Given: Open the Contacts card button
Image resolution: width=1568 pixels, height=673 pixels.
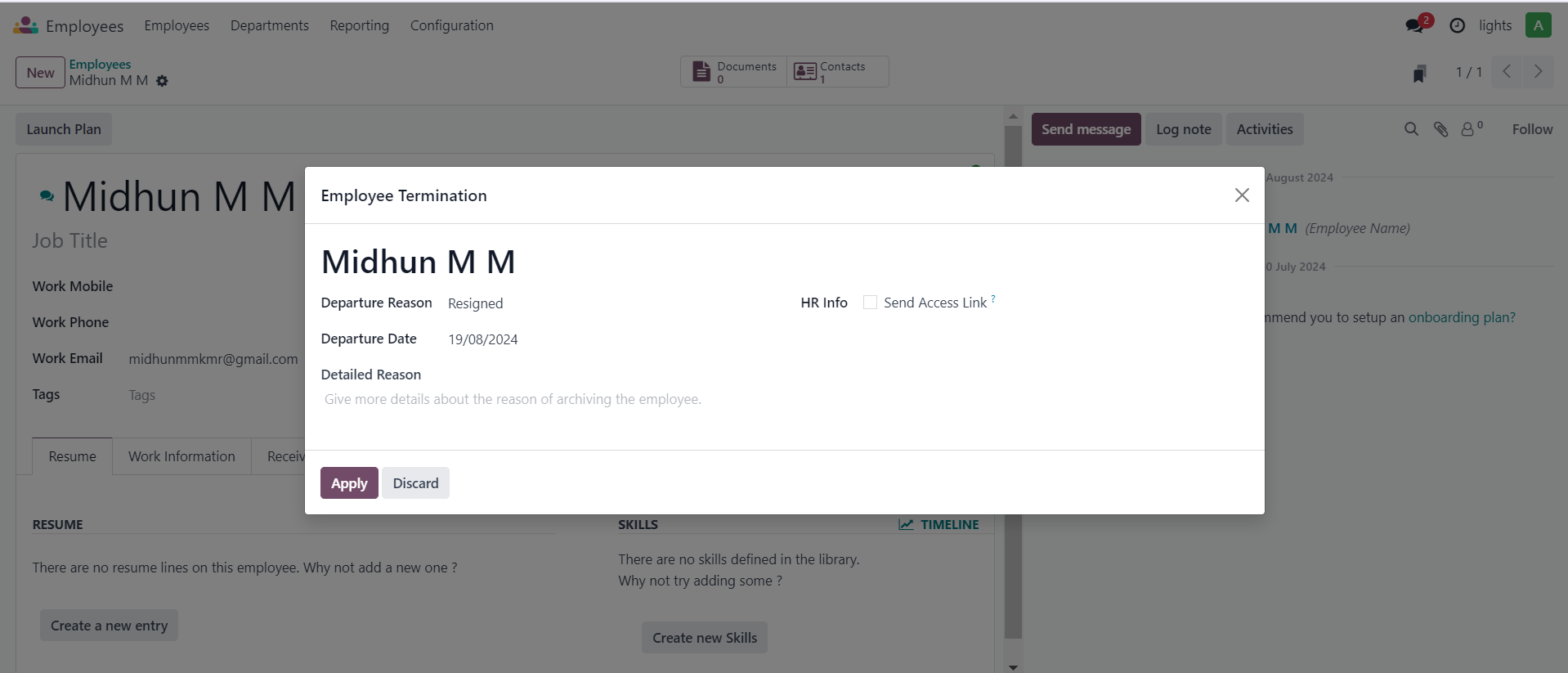Looking at the screenshot, I should tap(837, 72).
